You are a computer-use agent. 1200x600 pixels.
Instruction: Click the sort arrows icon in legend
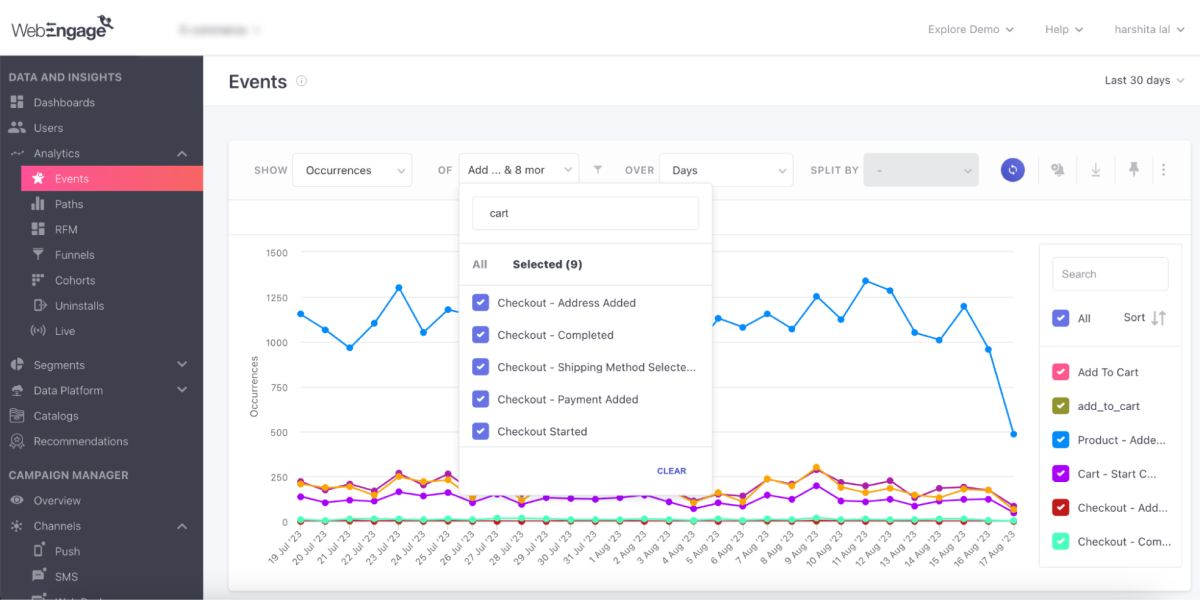click(x=1158, y=318)
